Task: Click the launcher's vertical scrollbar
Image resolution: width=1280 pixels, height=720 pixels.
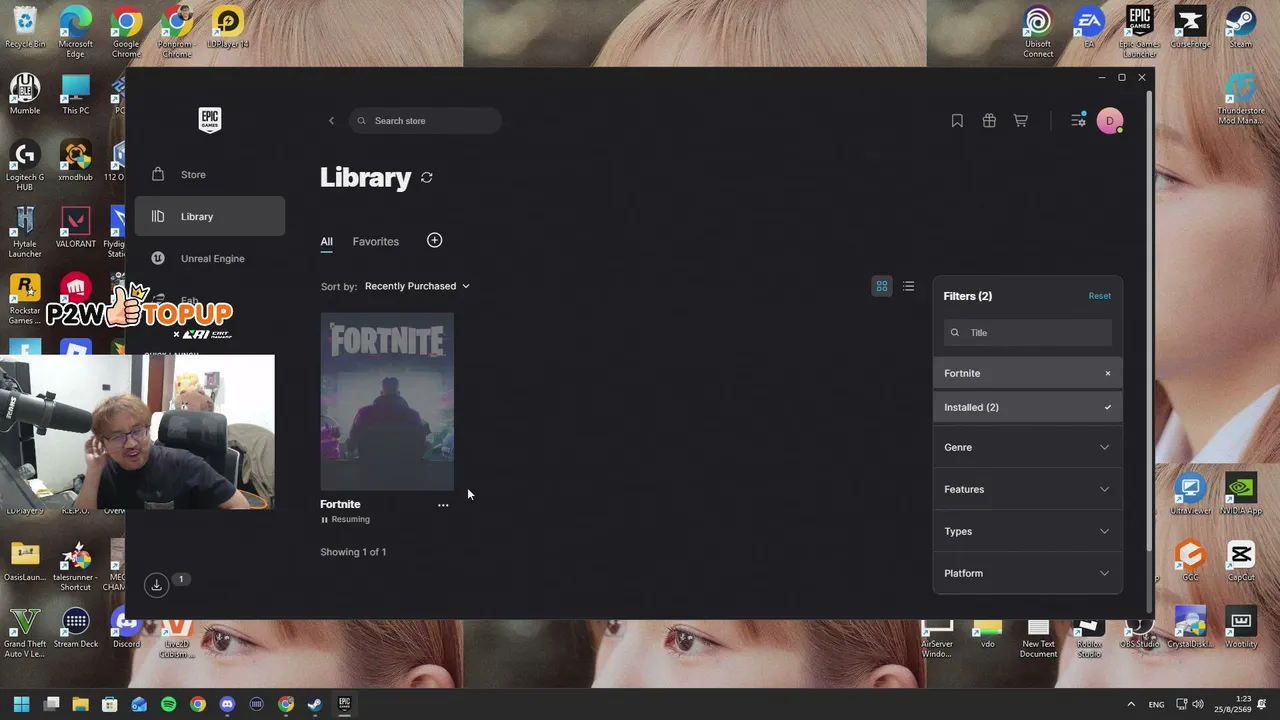Action: (x=1150, y=320)
